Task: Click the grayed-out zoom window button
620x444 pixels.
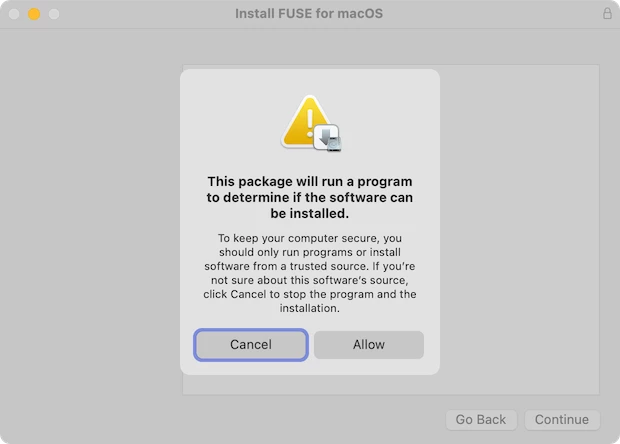Action: (54, 14)
